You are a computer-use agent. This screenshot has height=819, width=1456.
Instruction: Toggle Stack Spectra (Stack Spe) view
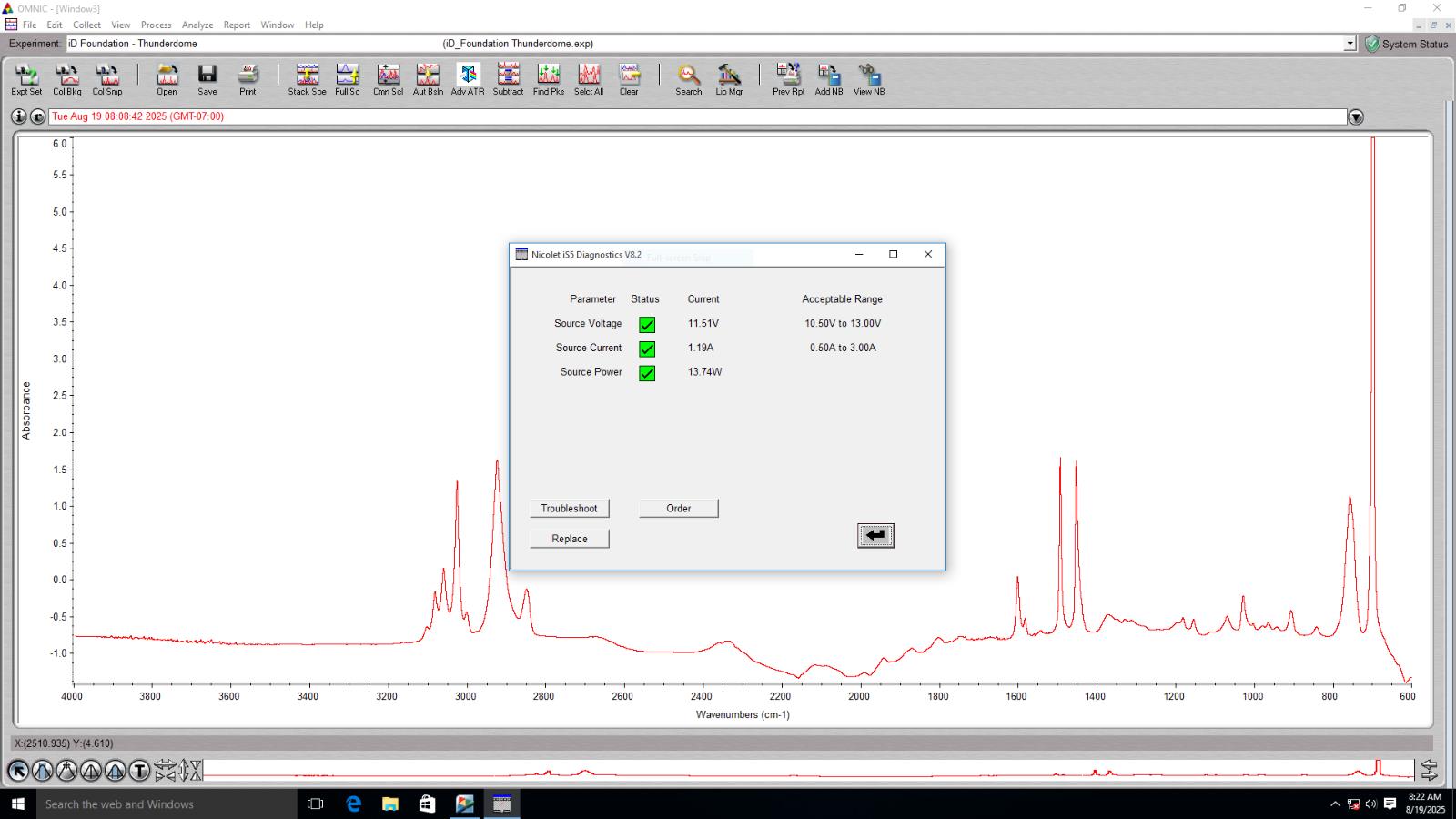click(308, 79)
